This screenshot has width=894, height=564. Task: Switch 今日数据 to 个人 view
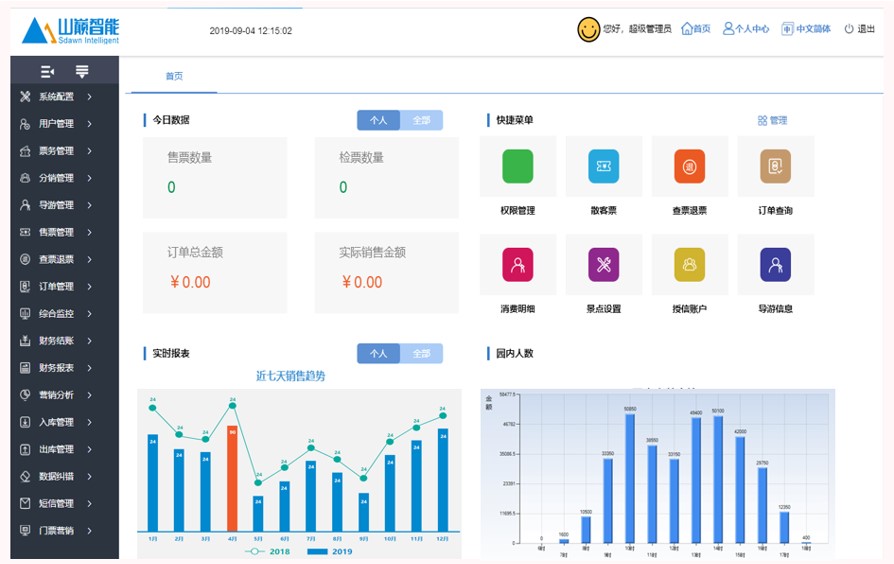tap(378, 120)
